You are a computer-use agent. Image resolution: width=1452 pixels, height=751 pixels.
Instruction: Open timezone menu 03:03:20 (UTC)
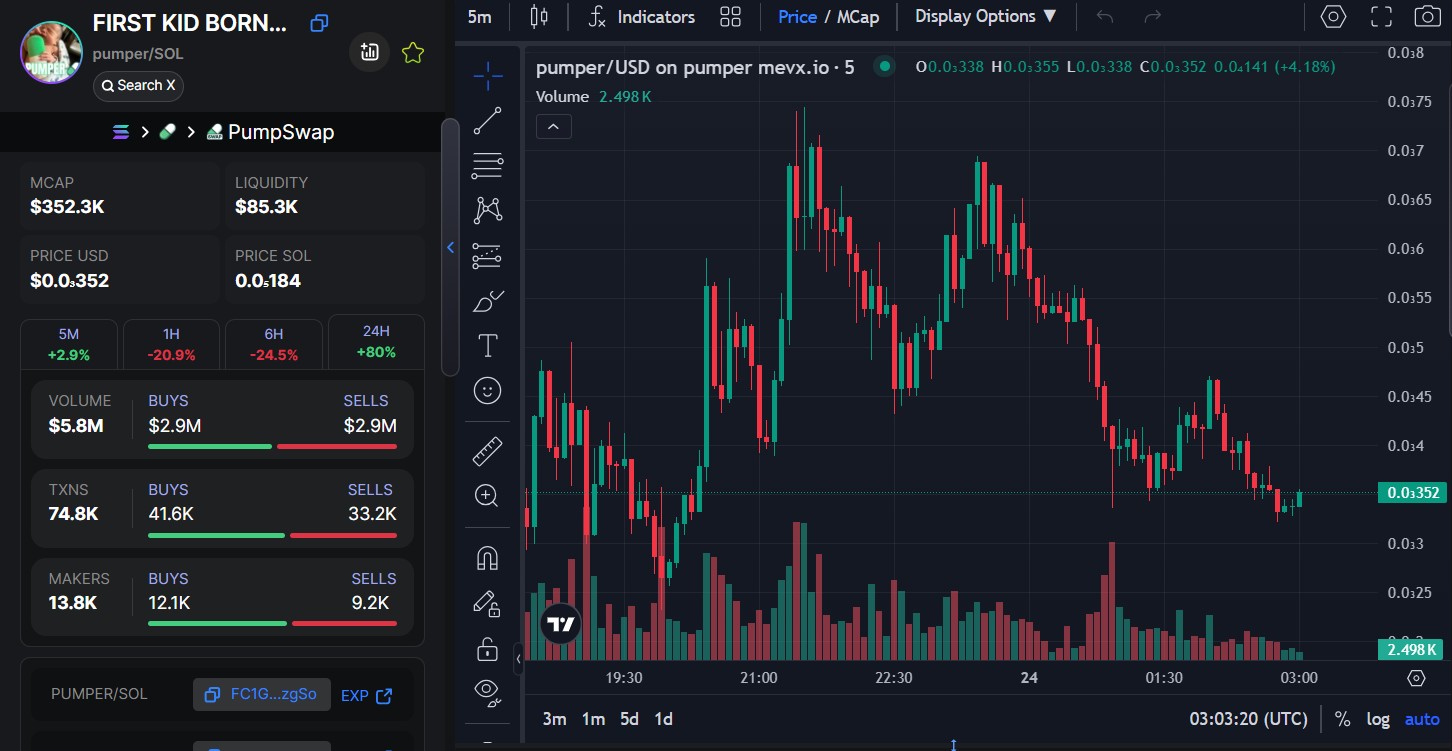click(1248, 719)
